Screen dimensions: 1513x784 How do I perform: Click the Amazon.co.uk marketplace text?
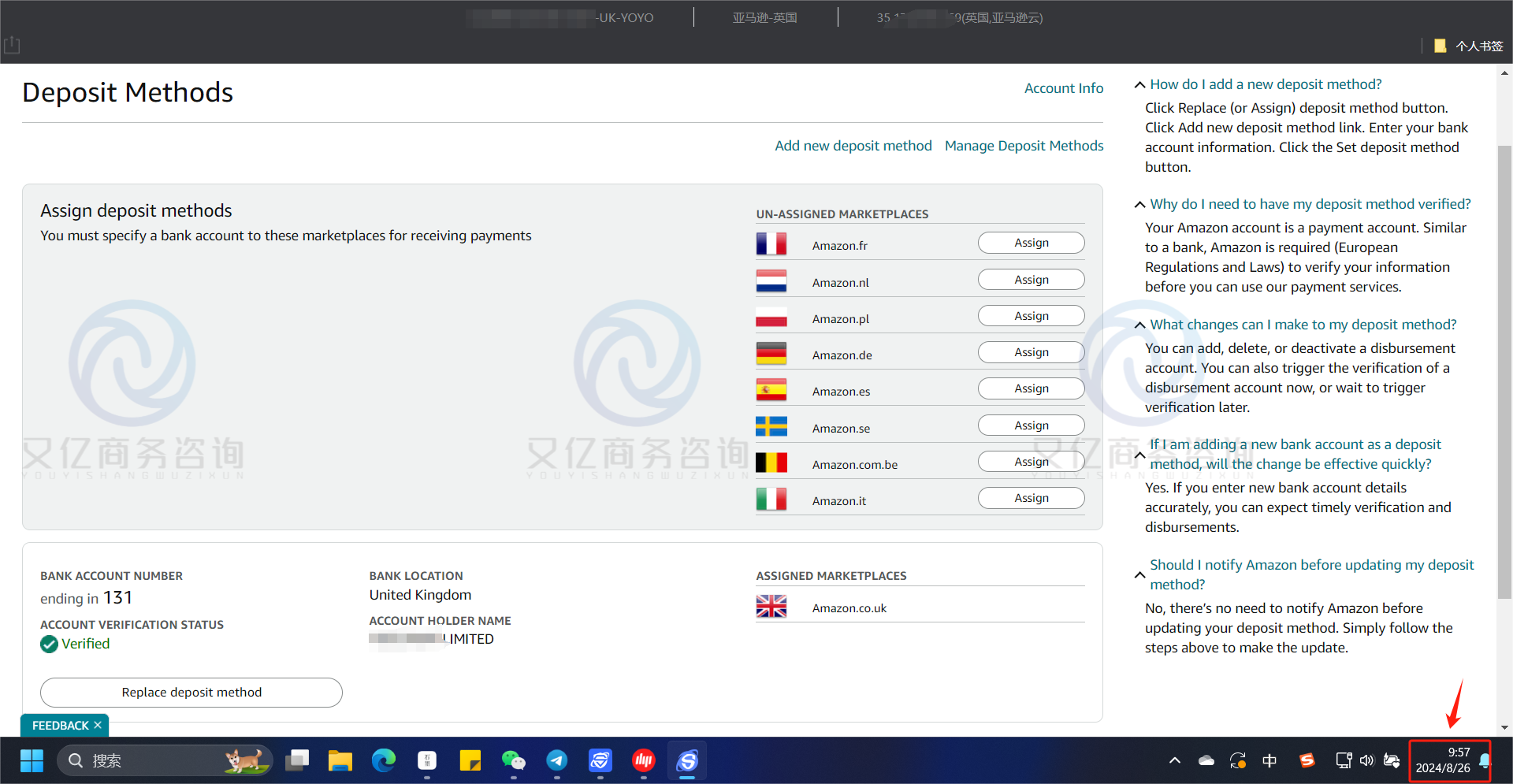point(849,608)
